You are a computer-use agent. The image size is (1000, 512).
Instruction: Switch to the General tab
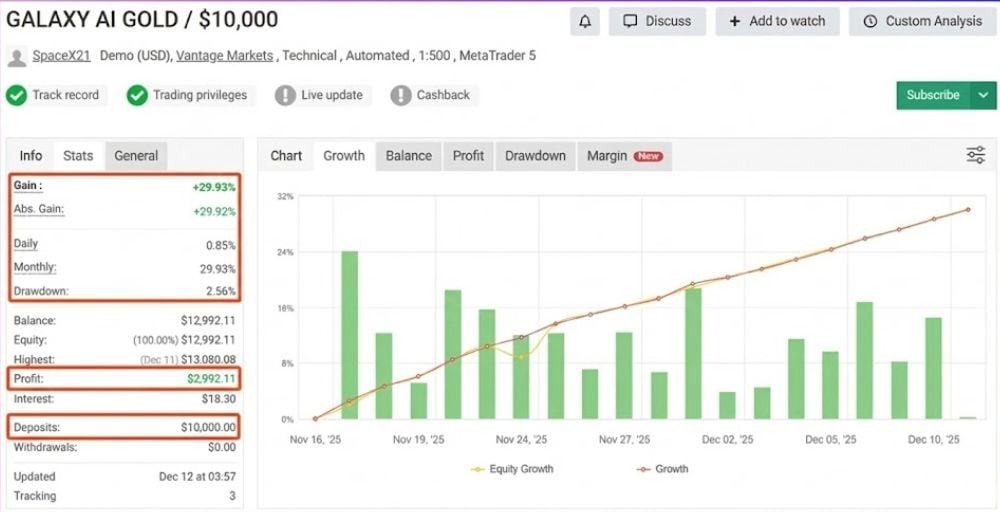point(136,156)
